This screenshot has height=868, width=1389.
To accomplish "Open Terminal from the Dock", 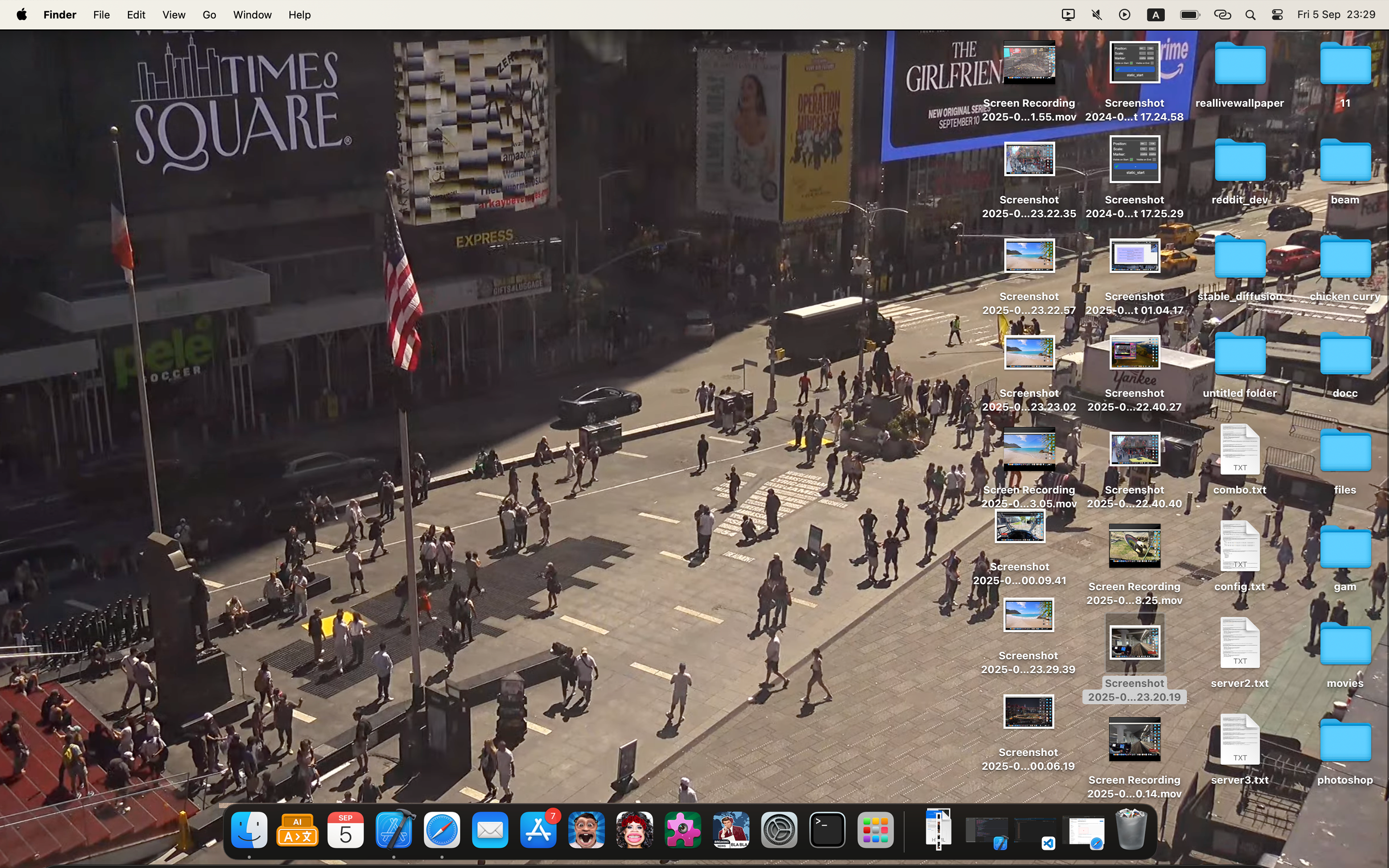I will click(827, 829).
